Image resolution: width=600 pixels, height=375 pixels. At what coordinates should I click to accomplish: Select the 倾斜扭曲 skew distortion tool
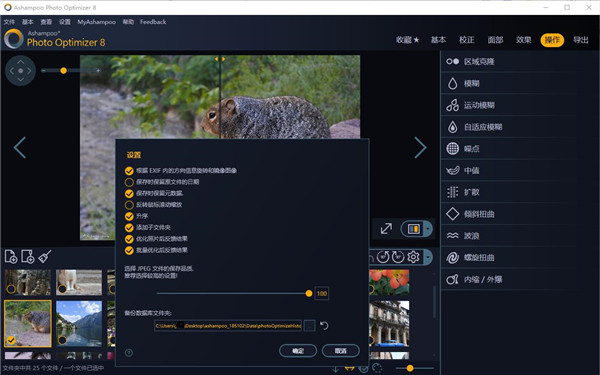(509, 214)
